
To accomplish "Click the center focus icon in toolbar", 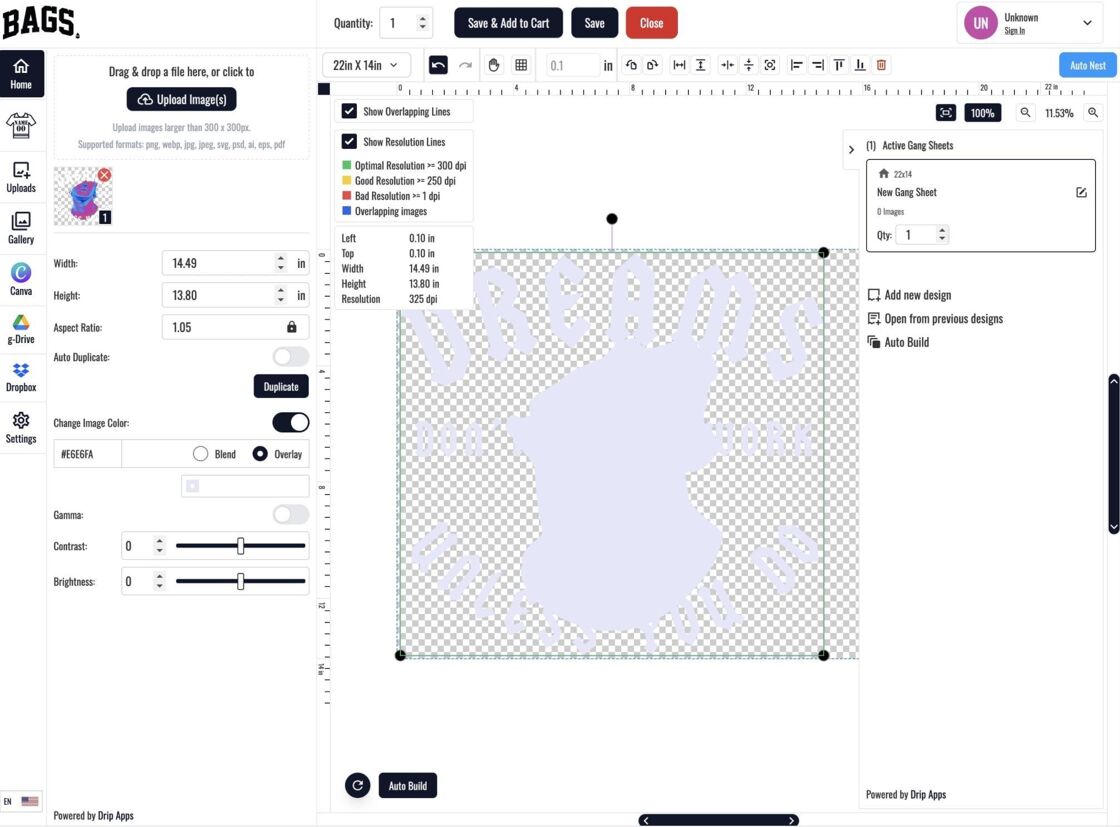I will (x=770, y=65).
